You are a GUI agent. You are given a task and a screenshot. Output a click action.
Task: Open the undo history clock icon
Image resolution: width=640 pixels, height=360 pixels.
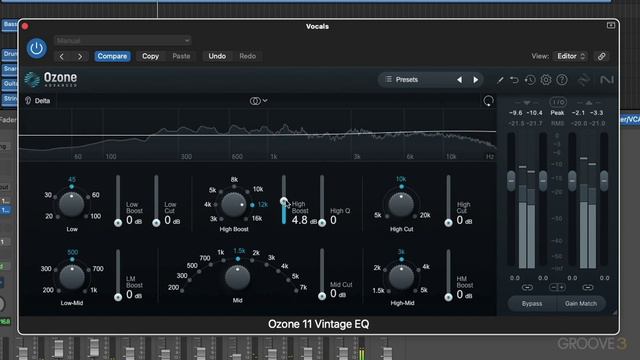(530, 80)
